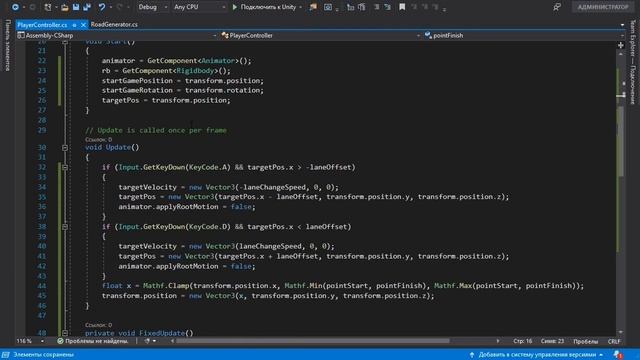
Task: Click the Mathf.Clamp call on line 44
Action: (x=165, y=286)
